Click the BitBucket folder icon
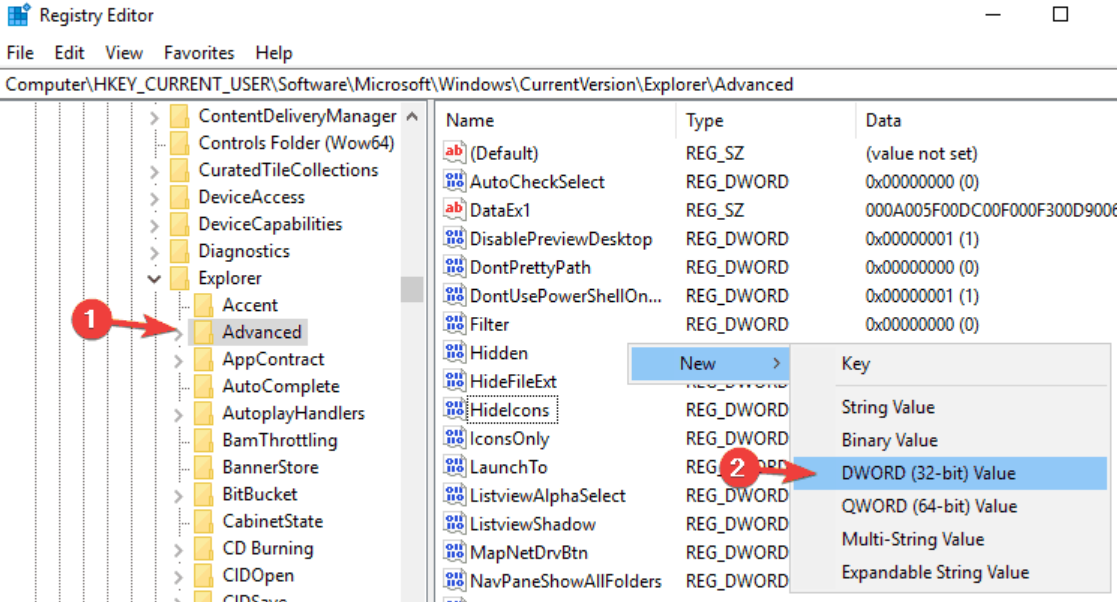Screen dimensions: 1117x602 coord(204,495)
